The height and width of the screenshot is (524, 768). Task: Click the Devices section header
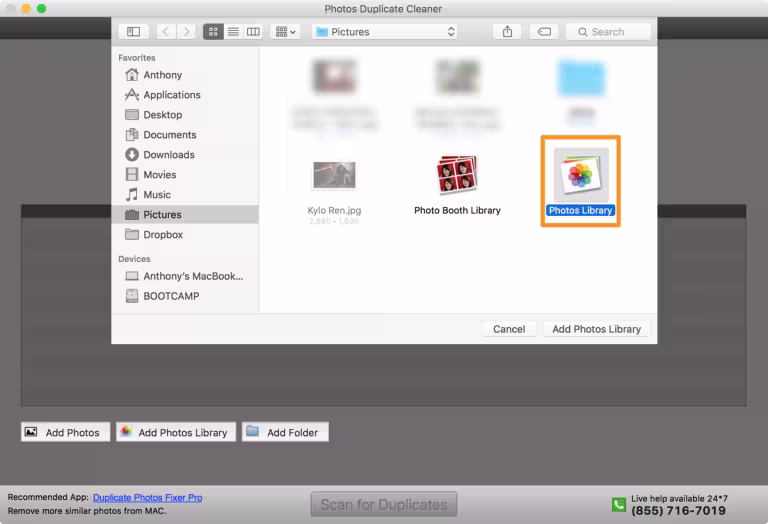click(x=134, y=259)
